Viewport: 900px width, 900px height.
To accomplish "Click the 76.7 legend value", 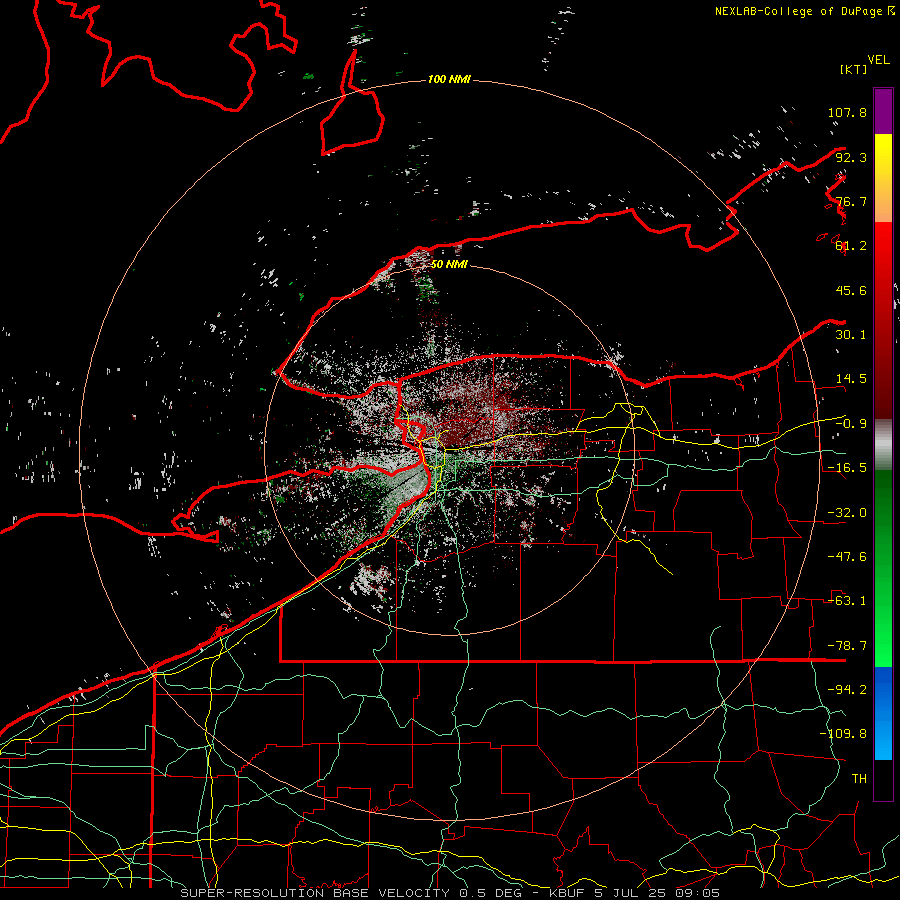I will click(x=851, y=201).
